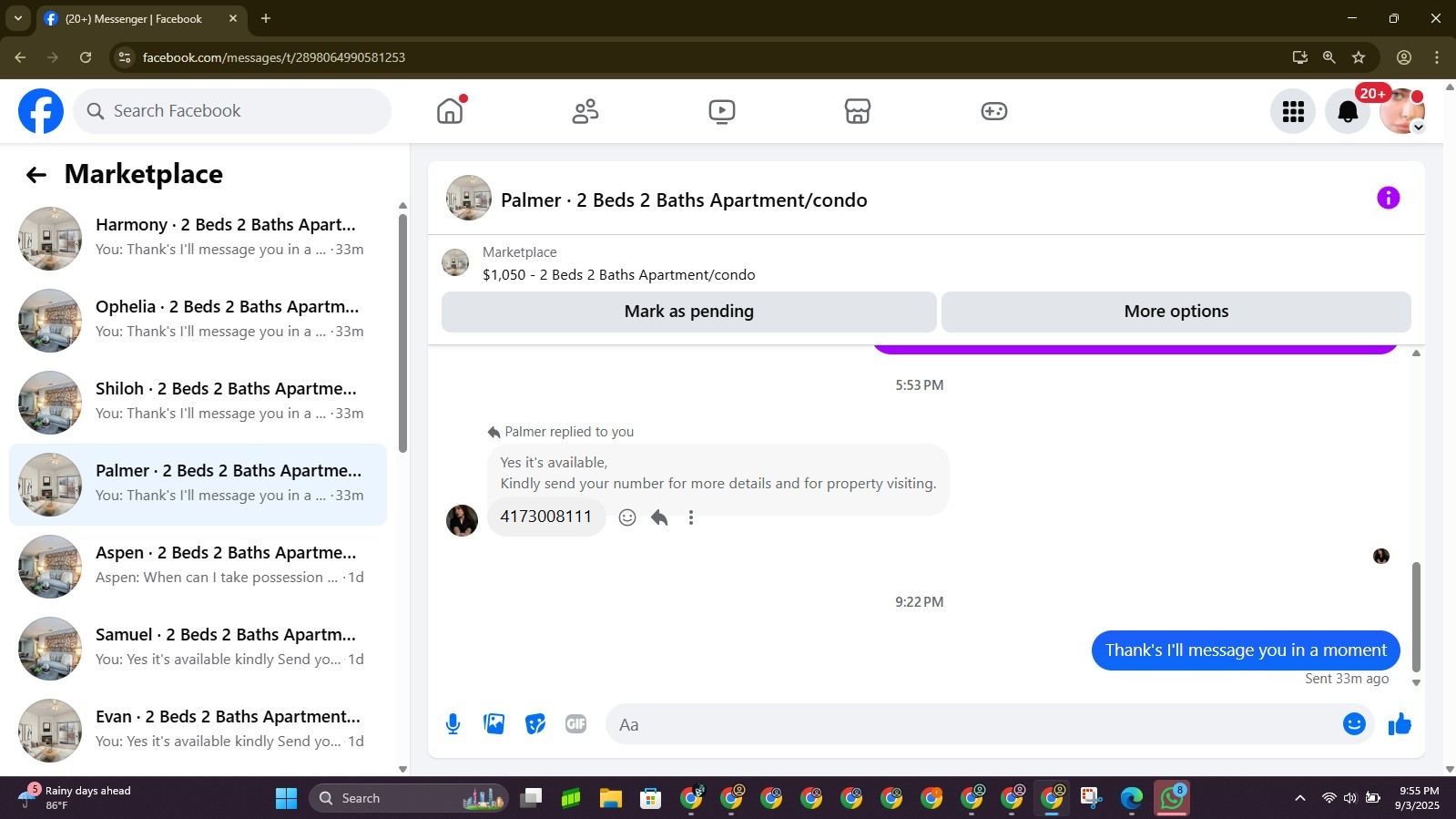View site information icon in address bar
Screen dimensions: 1456x819
125,57
